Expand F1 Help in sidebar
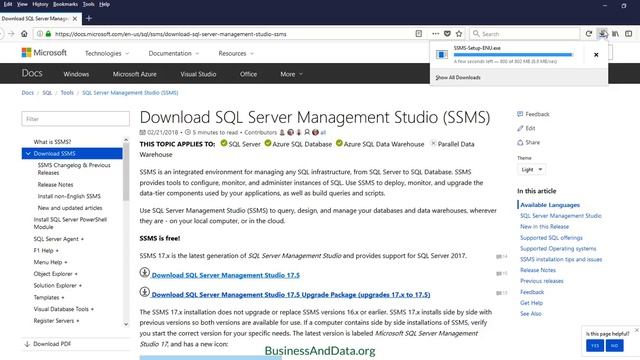This screenshot has height=360, width=640. (46, 251)
